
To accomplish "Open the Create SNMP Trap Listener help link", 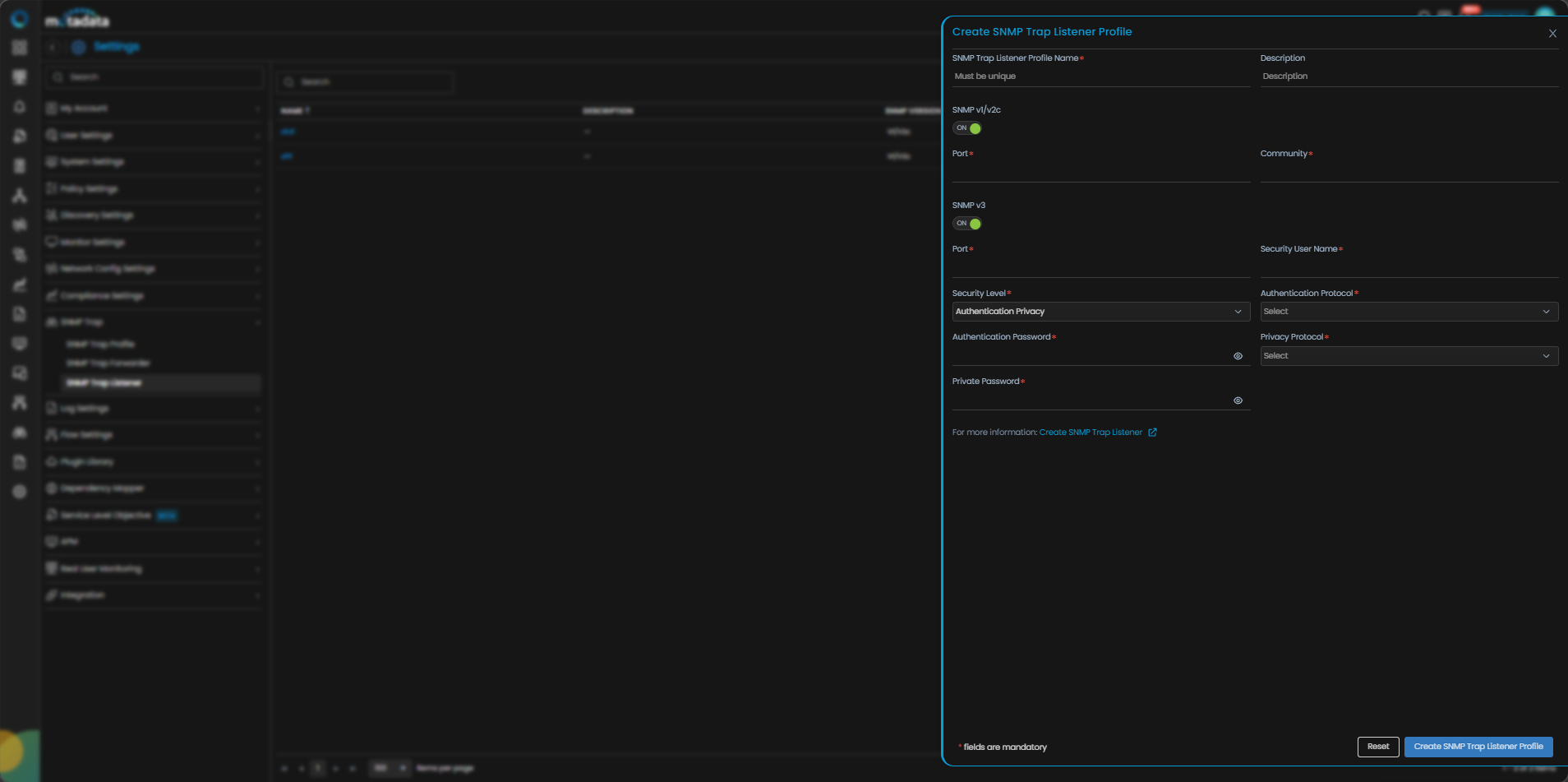I will point(1090,433).
